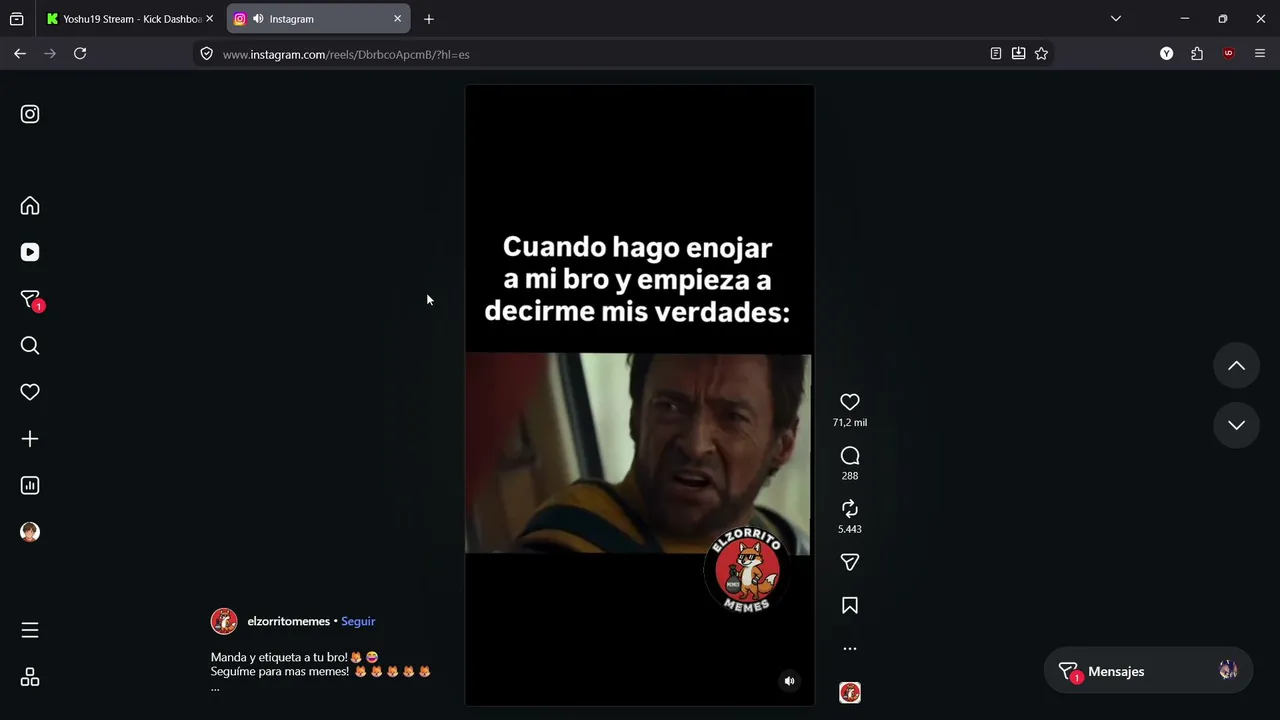The height and width of the screenshot is (720, 1280).
Task: Reload the current page
Action: (80, 54)
